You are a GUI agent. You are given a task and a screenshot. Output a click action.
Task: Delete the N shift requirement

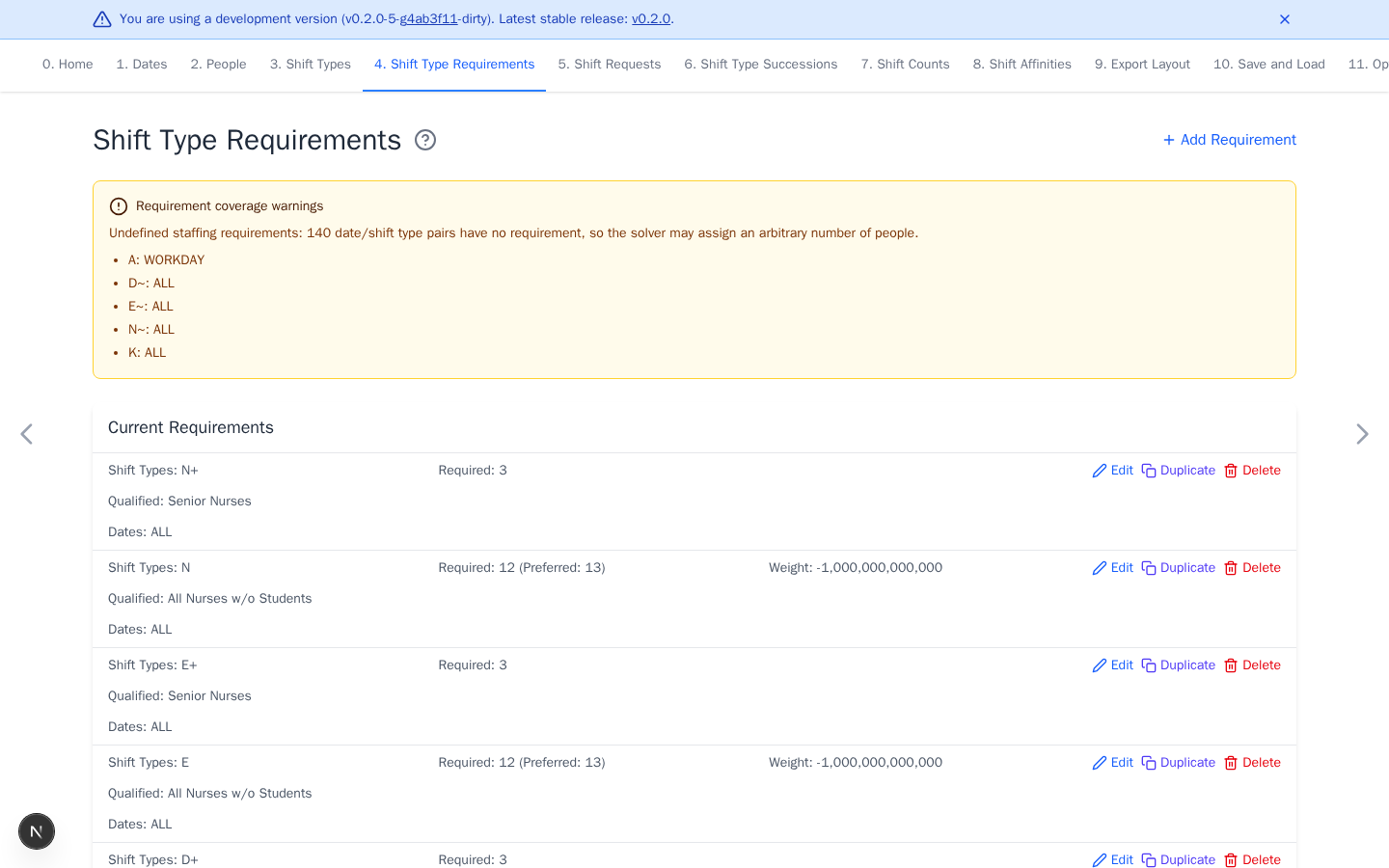[x=1252, y=568]
